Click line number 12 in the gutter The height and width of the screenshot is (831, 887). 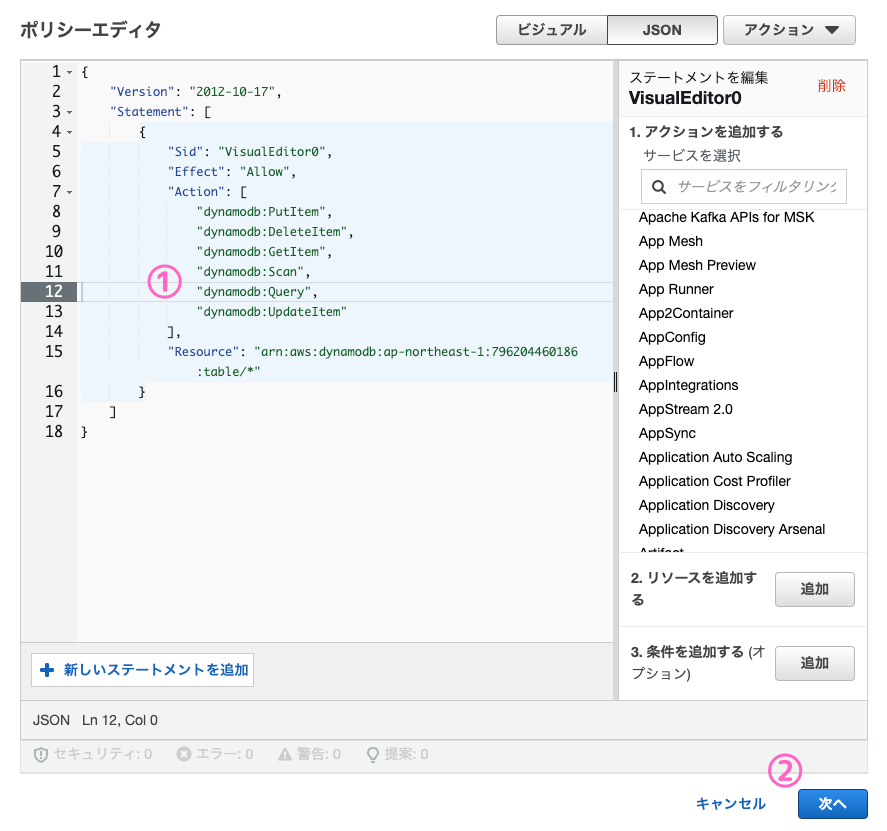click(x=54, y=291)
